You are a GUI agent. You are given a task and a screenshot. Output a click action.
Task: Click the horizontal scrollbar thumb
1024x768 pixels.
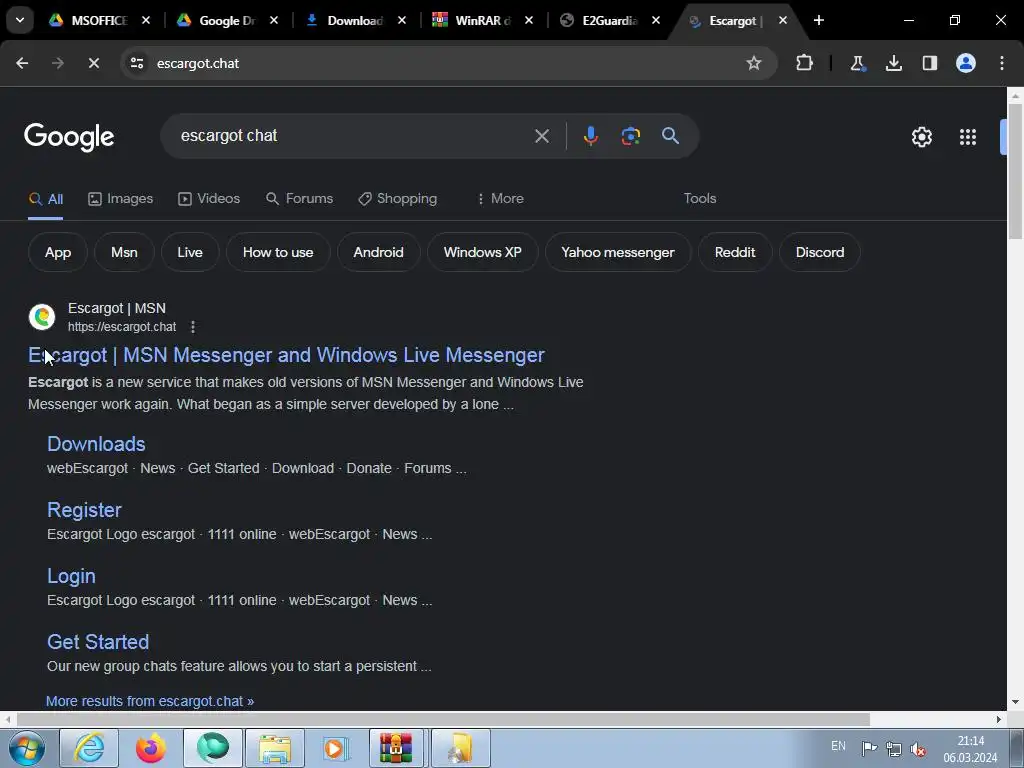point(443,719)
